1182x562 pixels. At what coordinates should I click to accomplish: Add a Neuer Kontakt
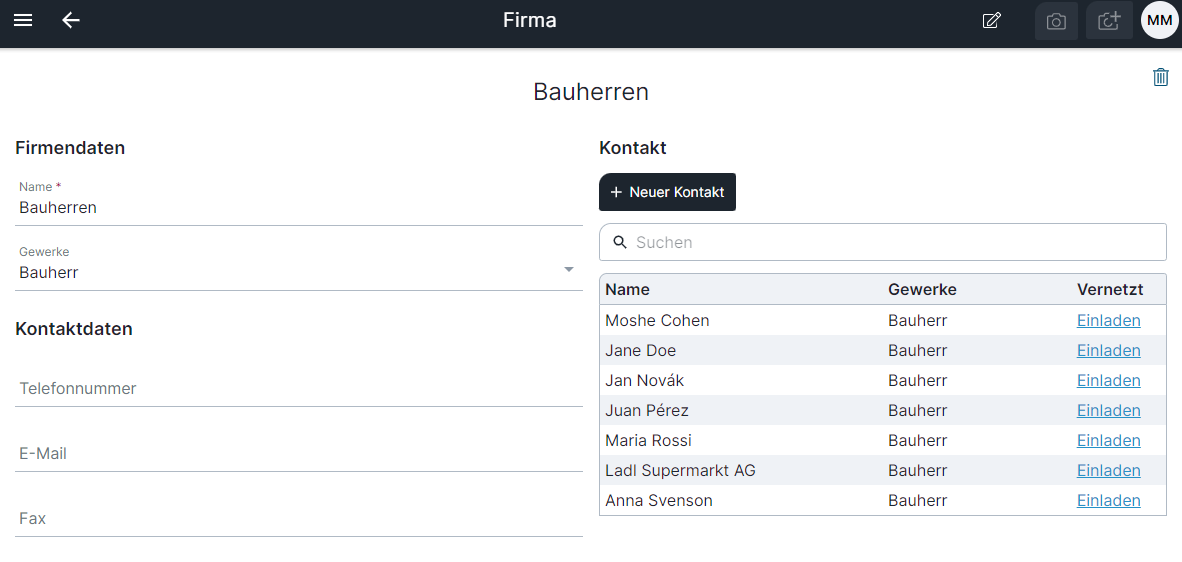point(667,192)
